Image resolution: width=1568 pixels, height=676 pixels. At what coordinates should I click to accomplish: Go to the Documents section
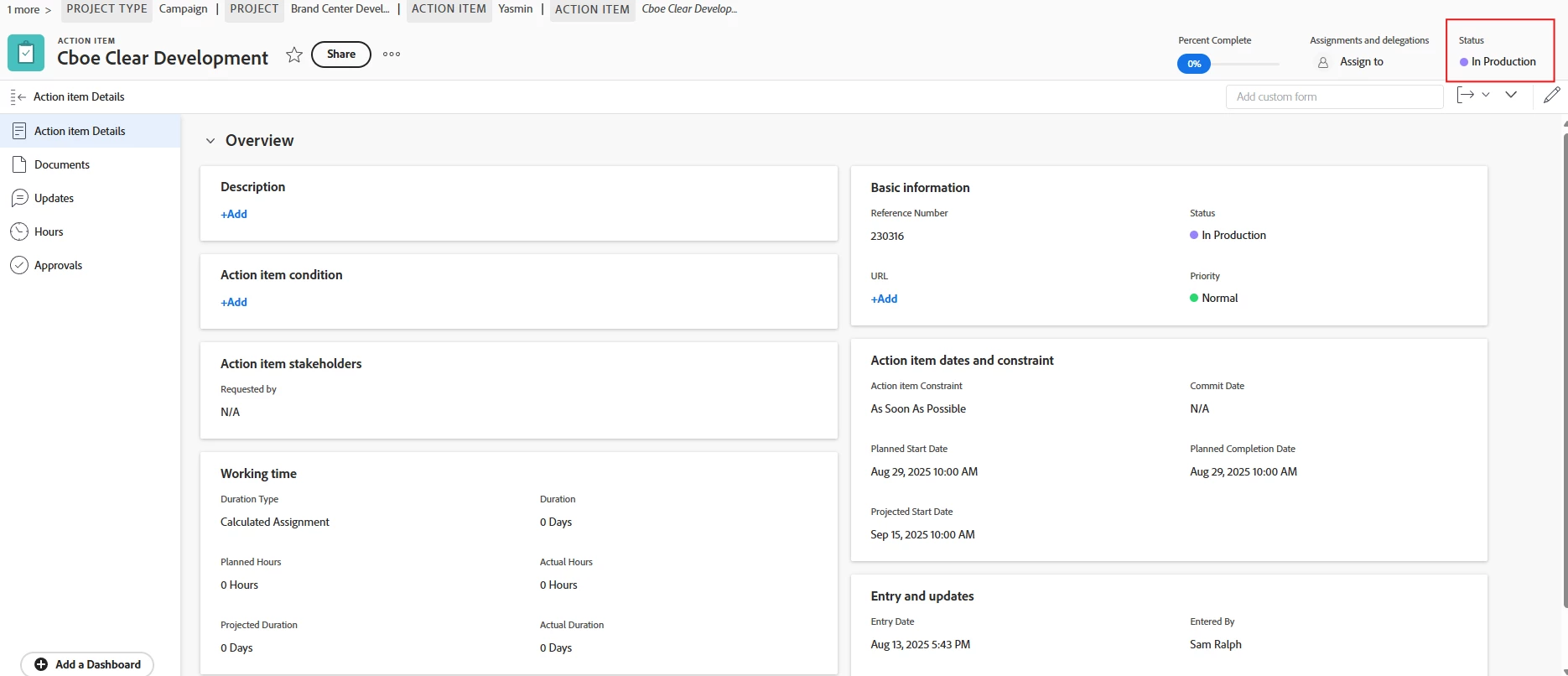point(91,164)
